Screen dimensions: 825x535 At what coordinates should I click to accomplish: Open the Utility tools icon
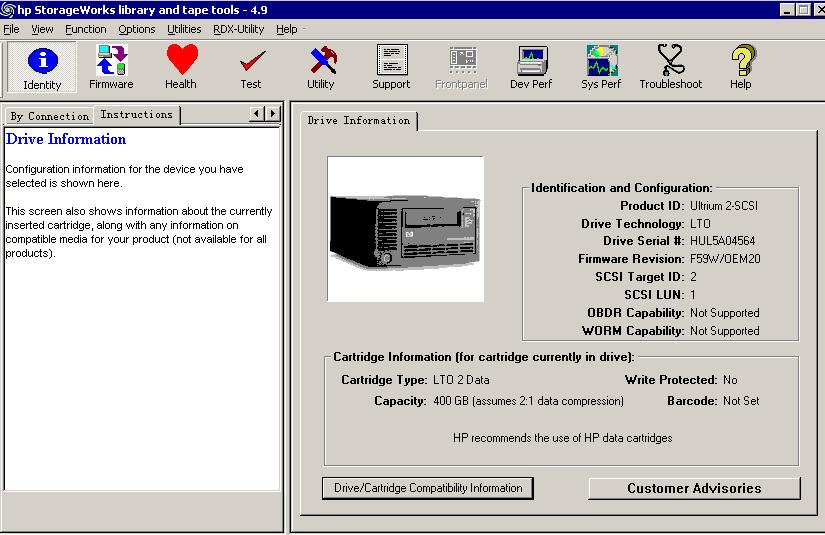pyautogui.click(x=320, y=67)
